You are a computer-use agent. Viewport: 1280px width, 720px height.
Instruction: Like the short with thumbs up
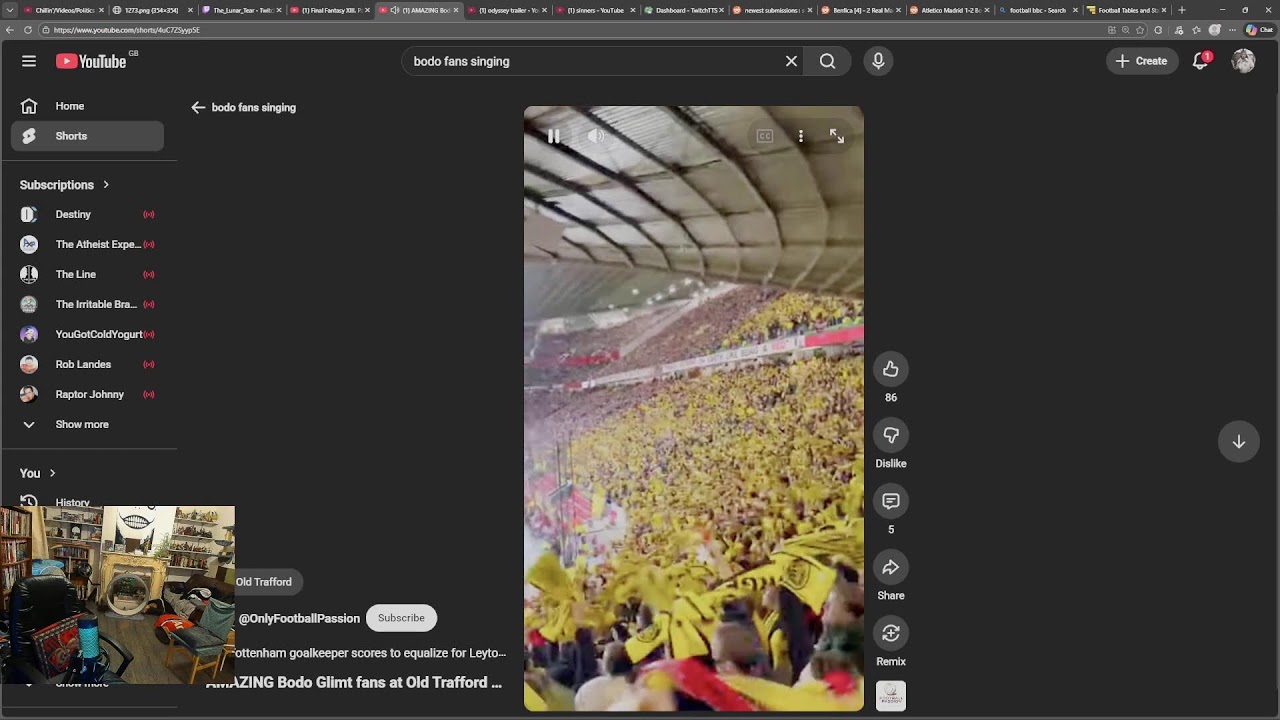point(891,369)
